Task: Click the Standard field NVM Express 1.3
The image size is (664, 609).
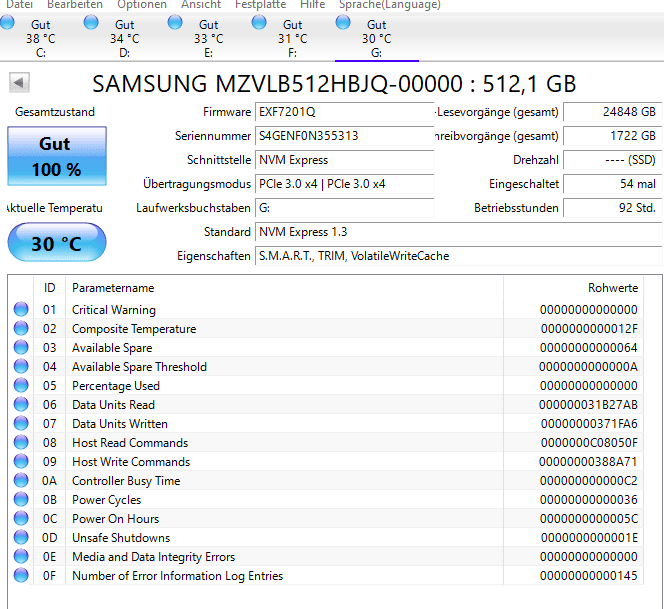Action: coord(459,232)
